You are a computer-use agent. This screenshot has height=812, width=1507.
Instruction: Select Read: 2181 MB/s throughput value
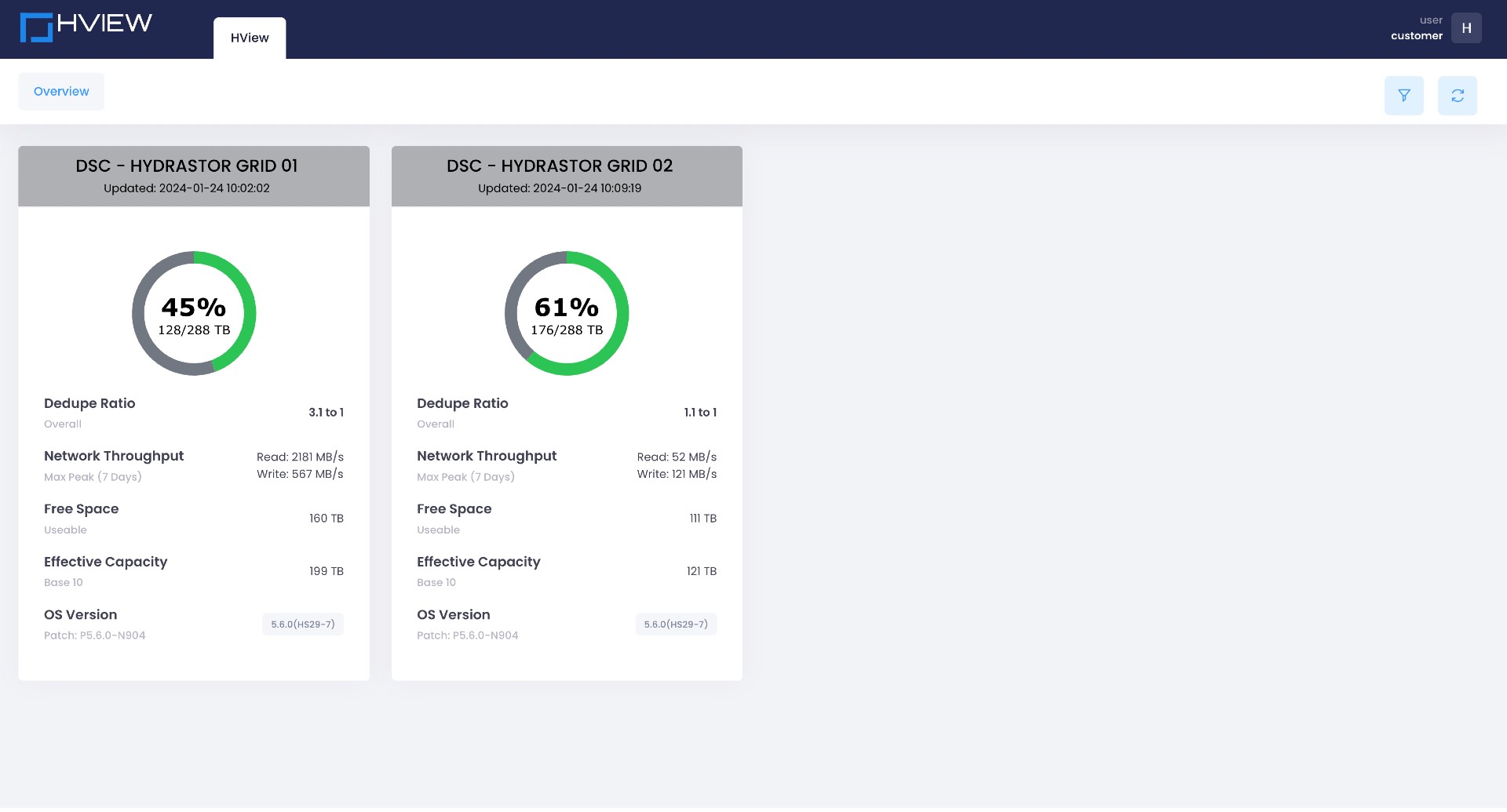[x=300, y=457]
